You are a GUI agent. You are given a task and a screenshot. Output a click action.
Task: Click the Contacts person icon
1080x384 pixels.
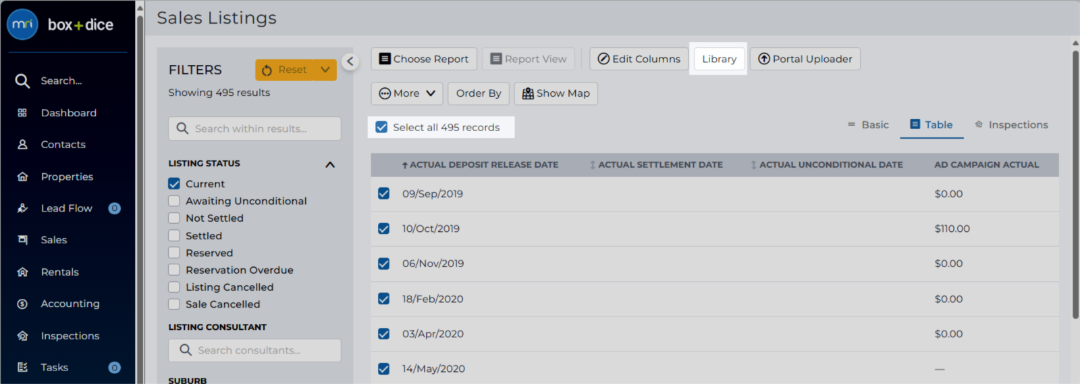(x=22, y=145)
